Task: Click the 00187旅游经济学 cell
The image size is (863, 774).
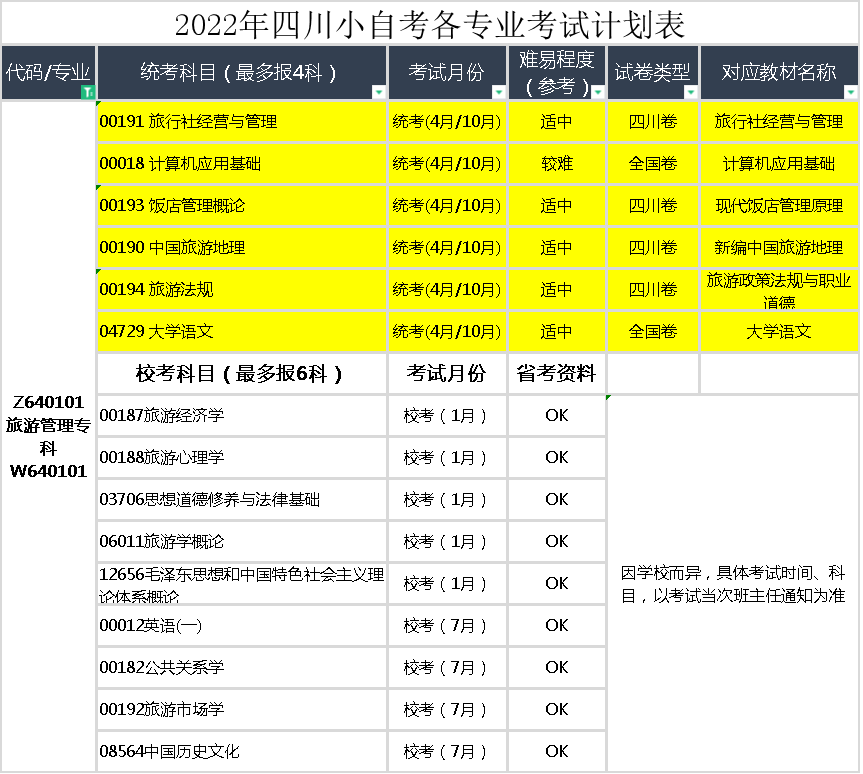Action: pos(241,416)
